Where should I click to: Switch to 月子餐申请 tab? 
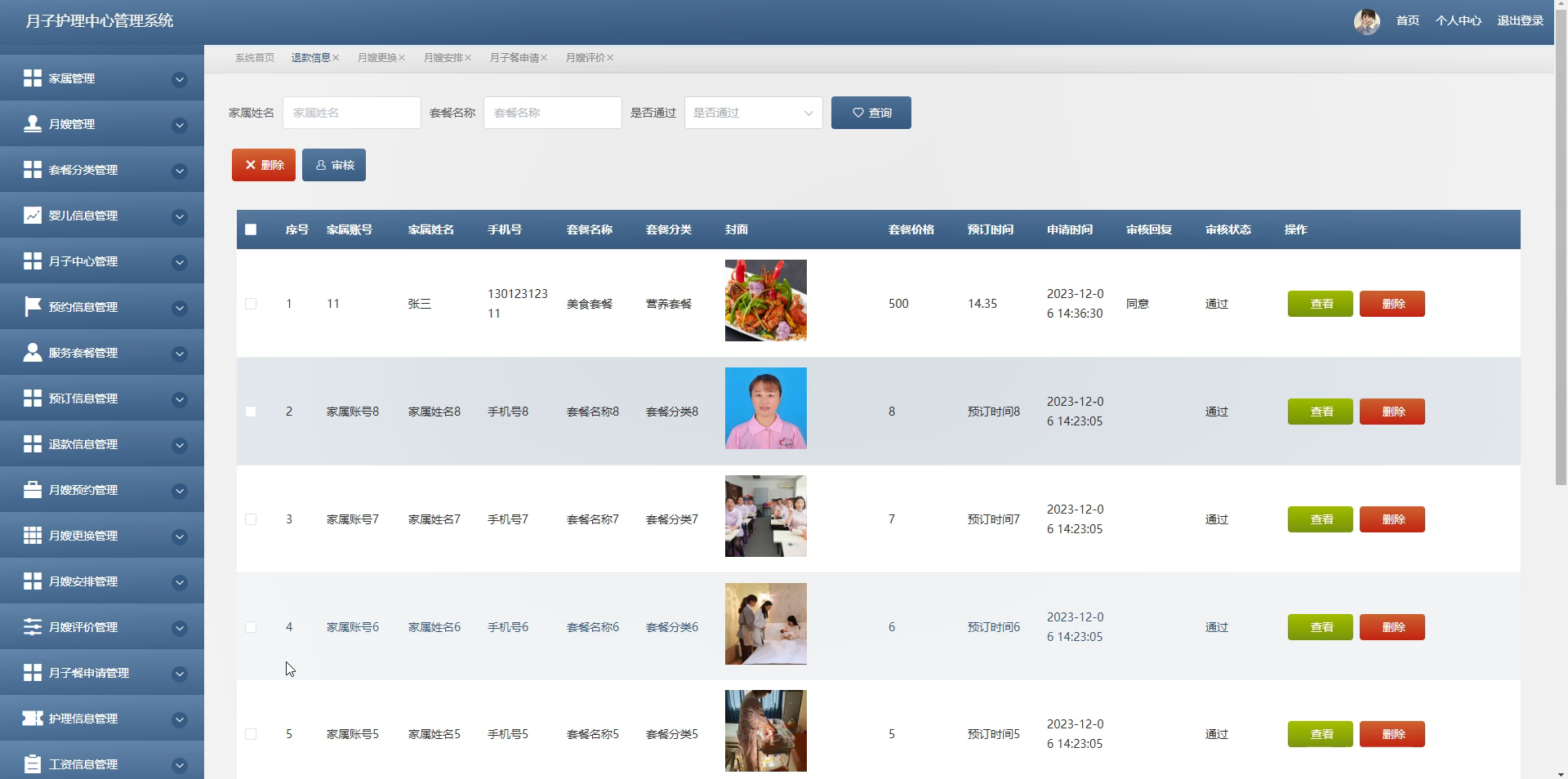(x=514, y=58)
